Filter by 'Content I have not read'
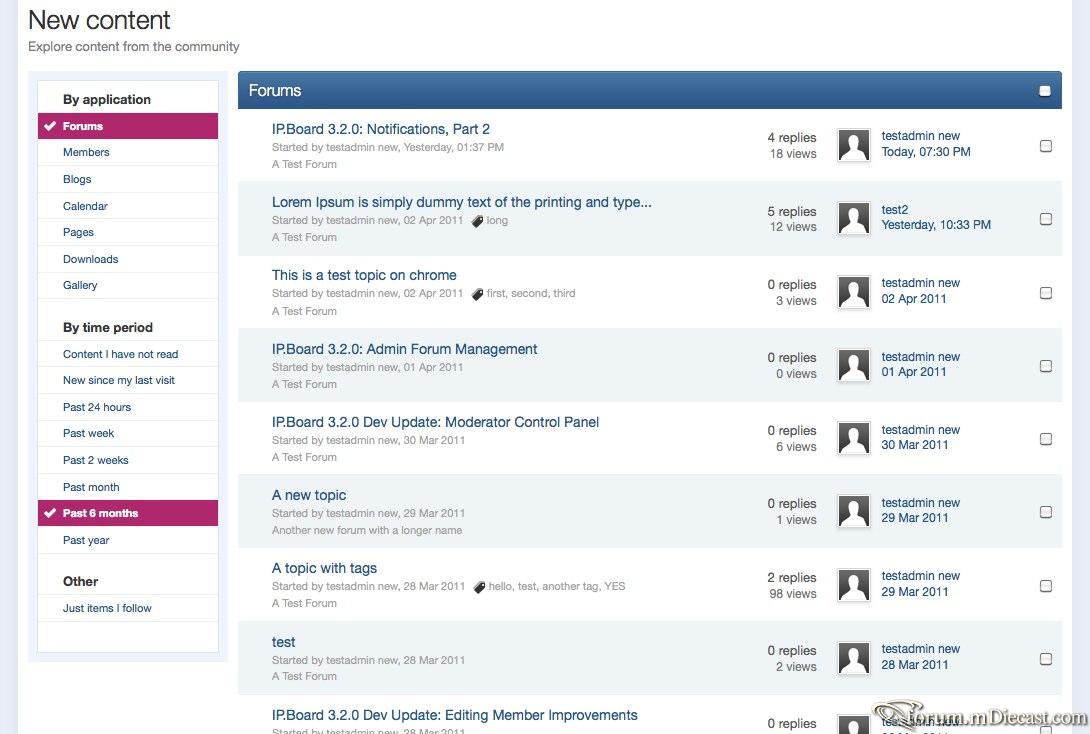 coord(128,354)
